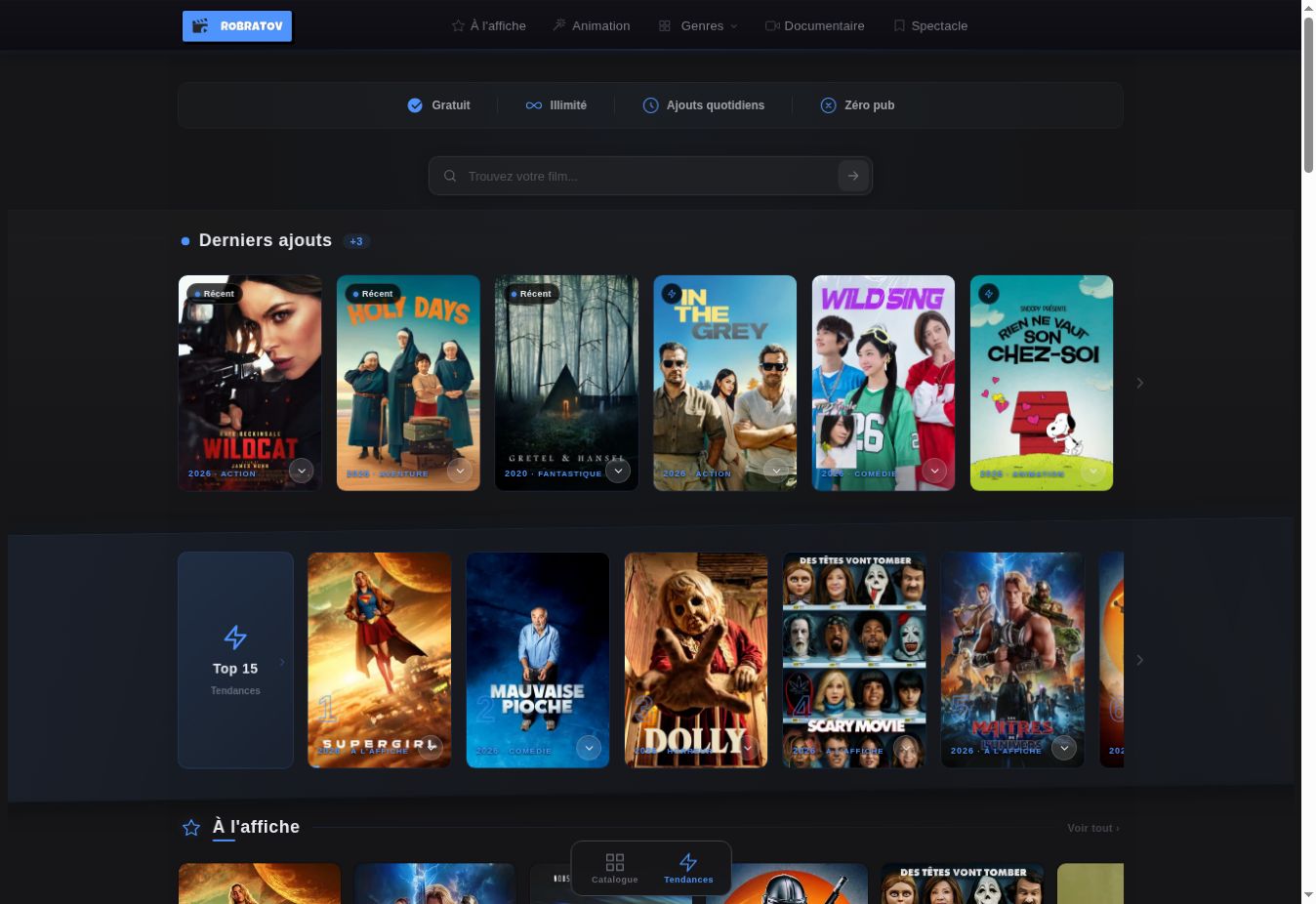Show next films in Derniers ajouts carousel
Viewport: 1316px width, 904px height.
click(x=1139, y=383)
